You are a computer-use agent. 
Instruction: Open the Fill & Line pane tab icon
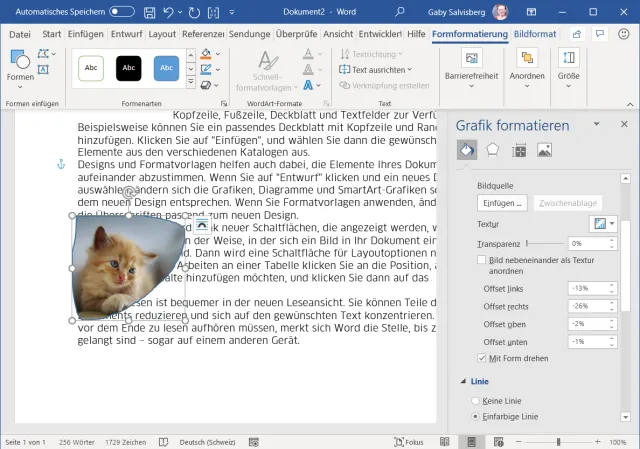[466, 150]
